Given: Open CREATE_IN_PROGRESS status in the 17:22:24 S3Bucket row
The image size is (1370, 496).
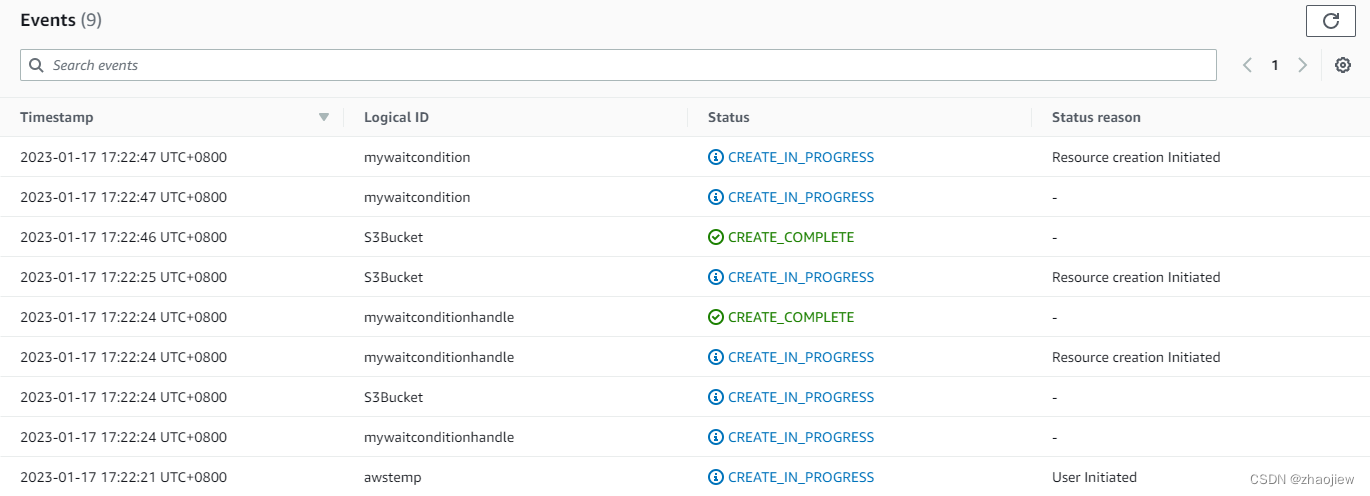Looking at the screenshot, I should 801,397.
